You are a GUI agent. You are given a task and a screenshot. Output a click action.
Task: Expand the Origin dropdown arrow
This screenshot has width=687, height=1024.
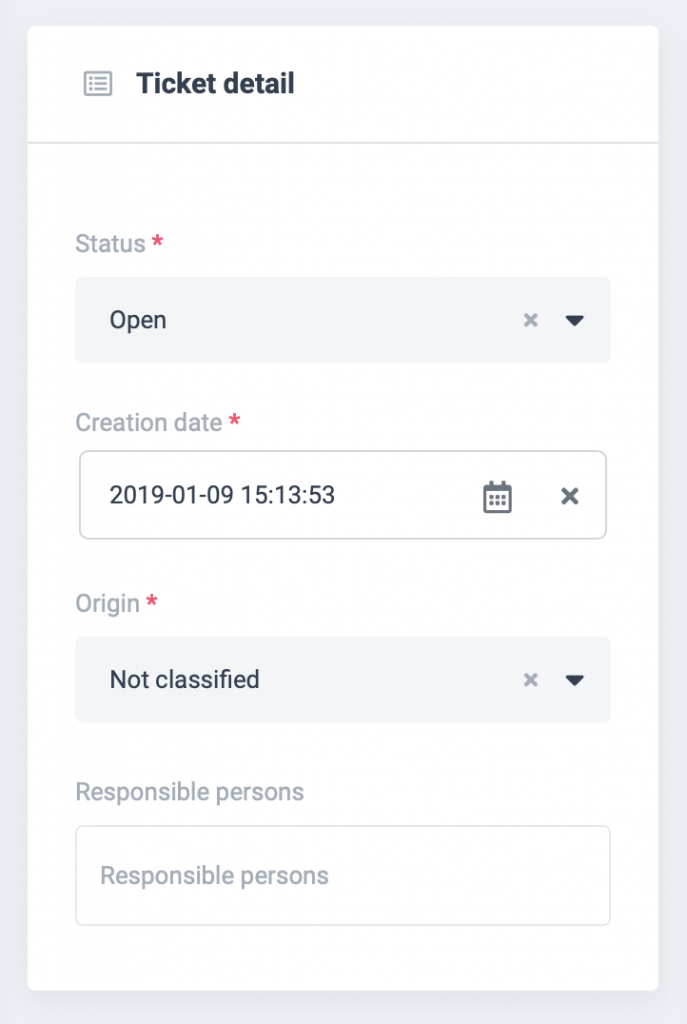point(574,681)
